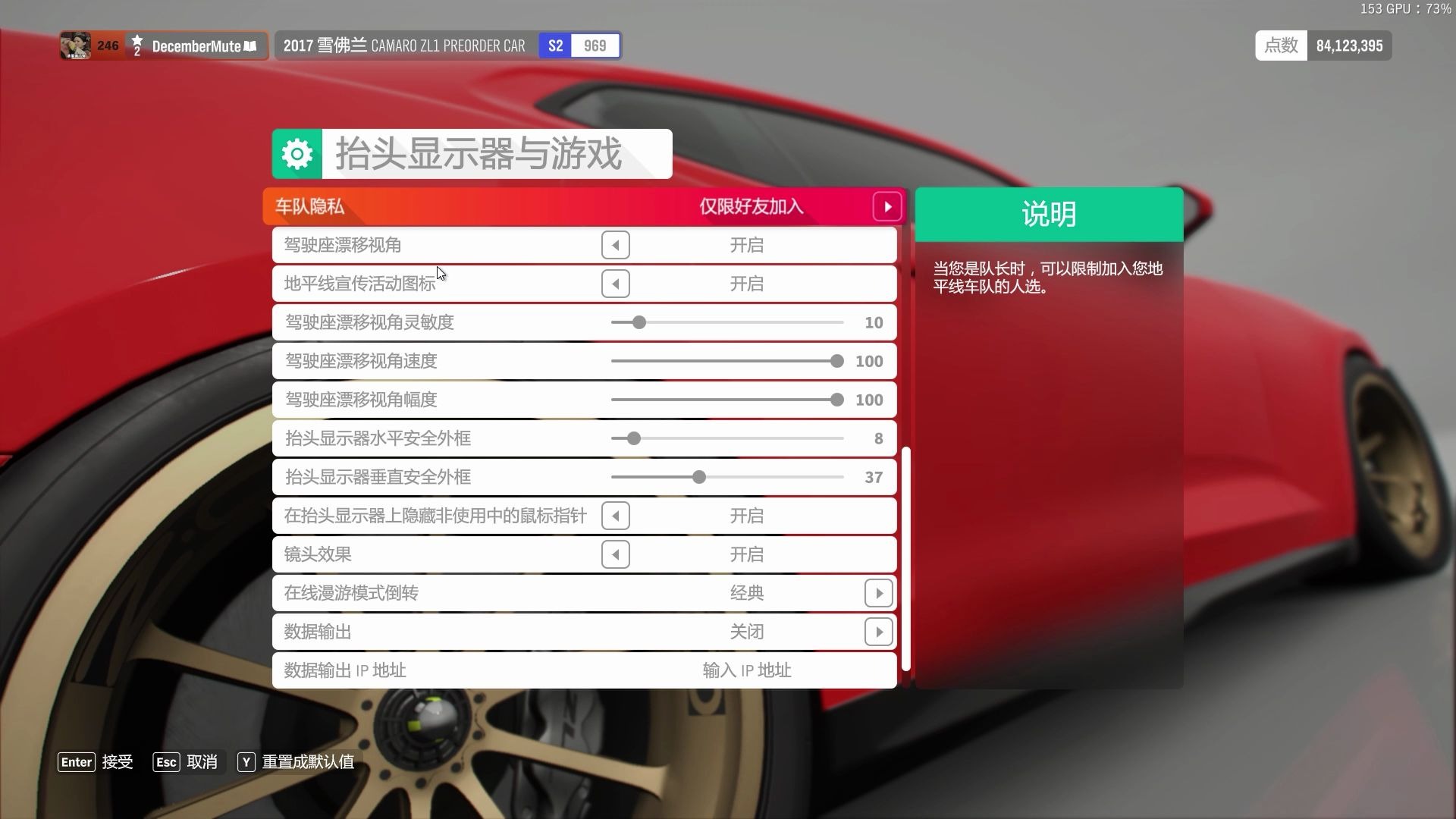Click the left arrow for 镜头效果
This screenshot has height=819, width=1456.
(x=615, y=554)
